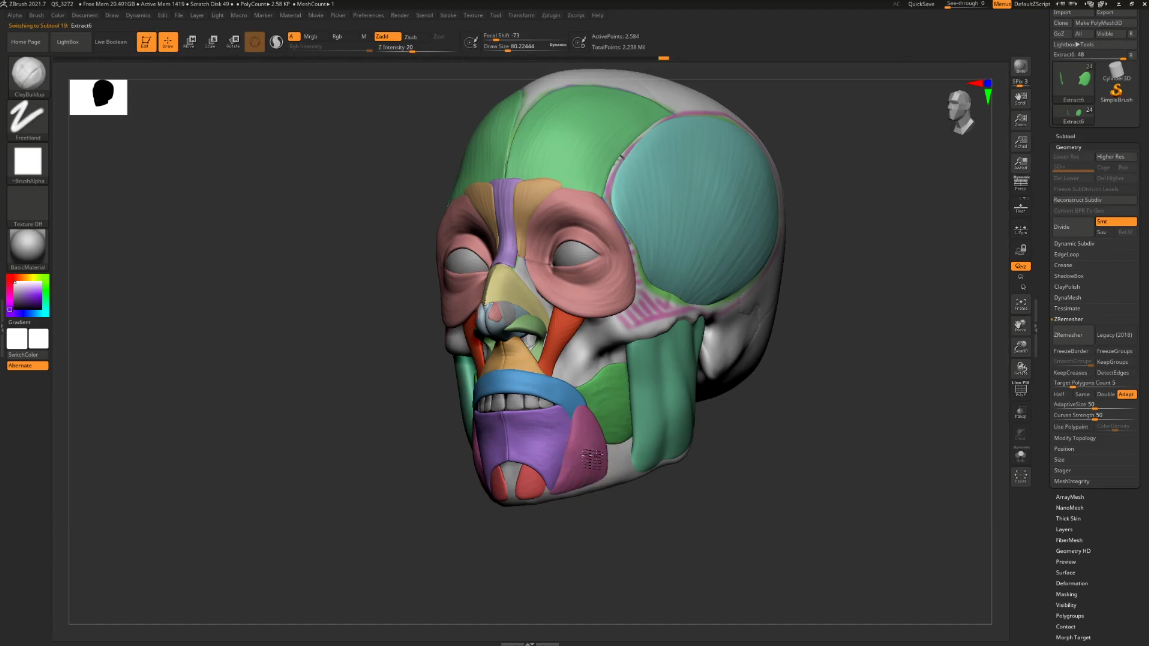1149x646 pixels.
Task: Click the Frame icon in right shelf
Action: click(x=1020, y=304)
